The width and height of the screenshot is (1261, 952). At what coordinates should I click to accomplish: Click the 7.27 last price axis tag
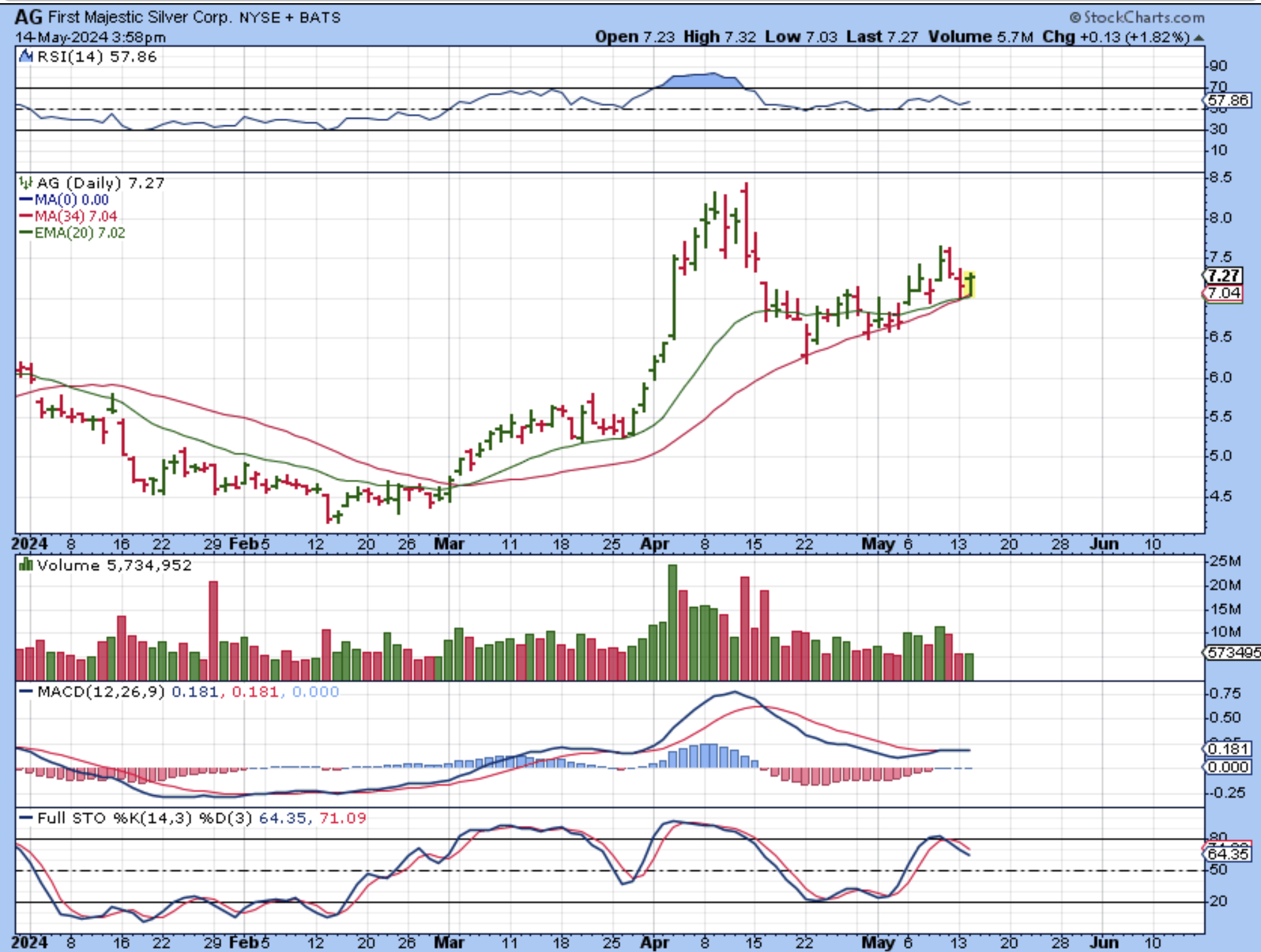pyautogui.click(x=1223, y=275)
